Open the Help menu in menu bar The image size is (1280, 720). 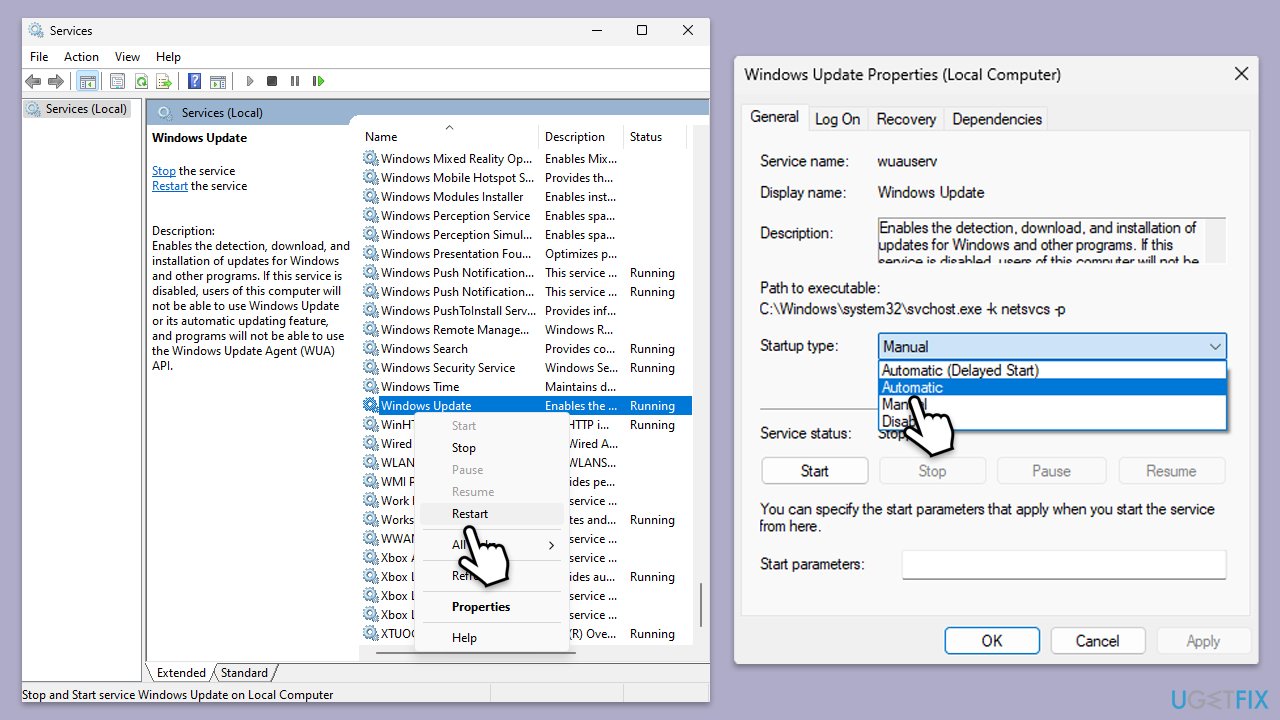pyautogui.click(x=168, y=57)
